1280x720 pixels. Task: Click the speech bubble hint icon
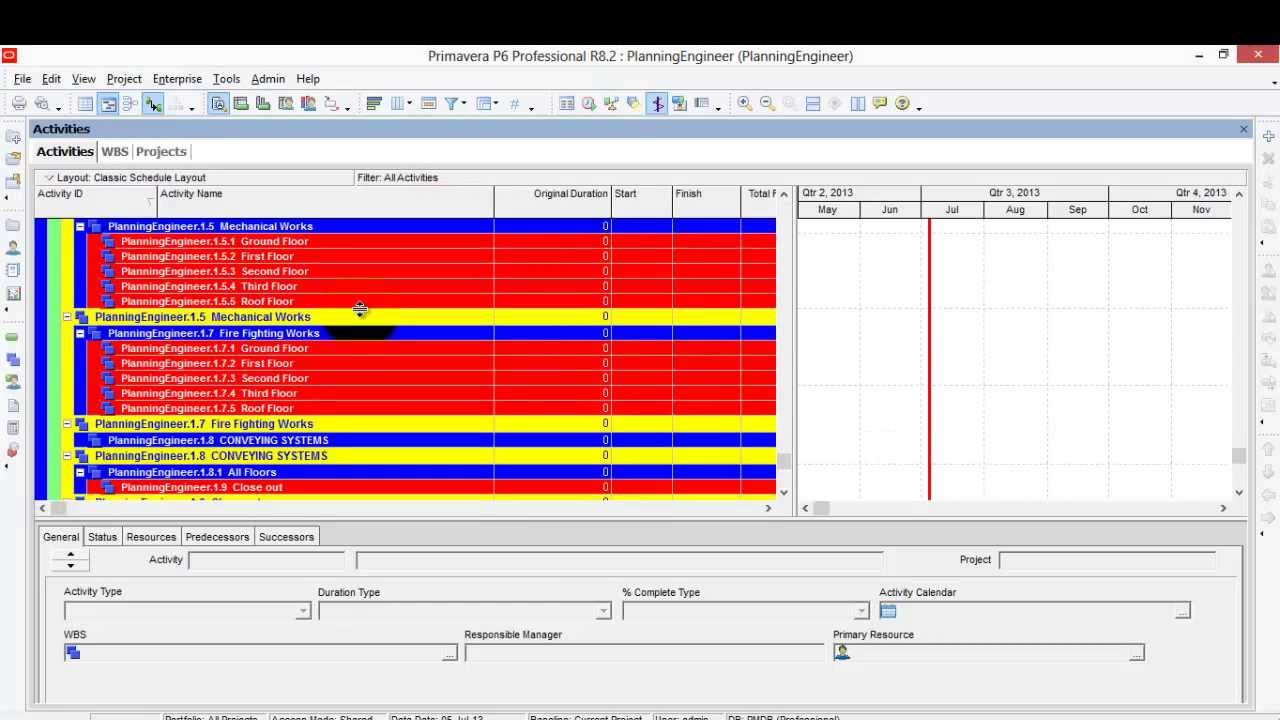(x=880, y=103)
